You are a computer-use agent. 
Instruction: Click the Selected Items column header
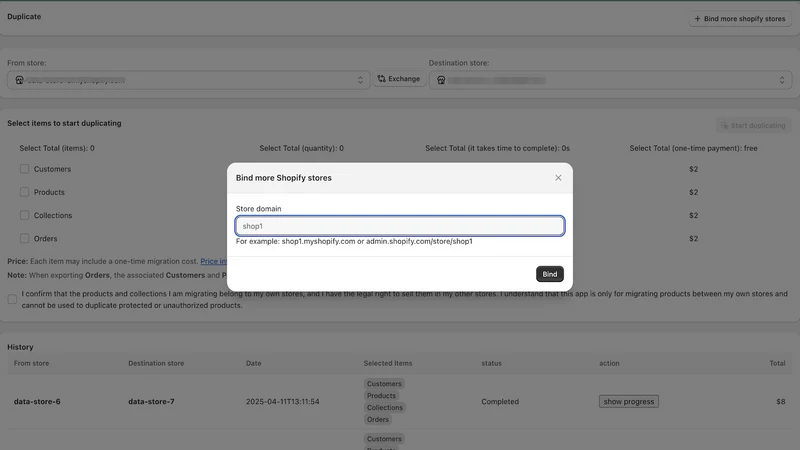(x=388, y=363)
